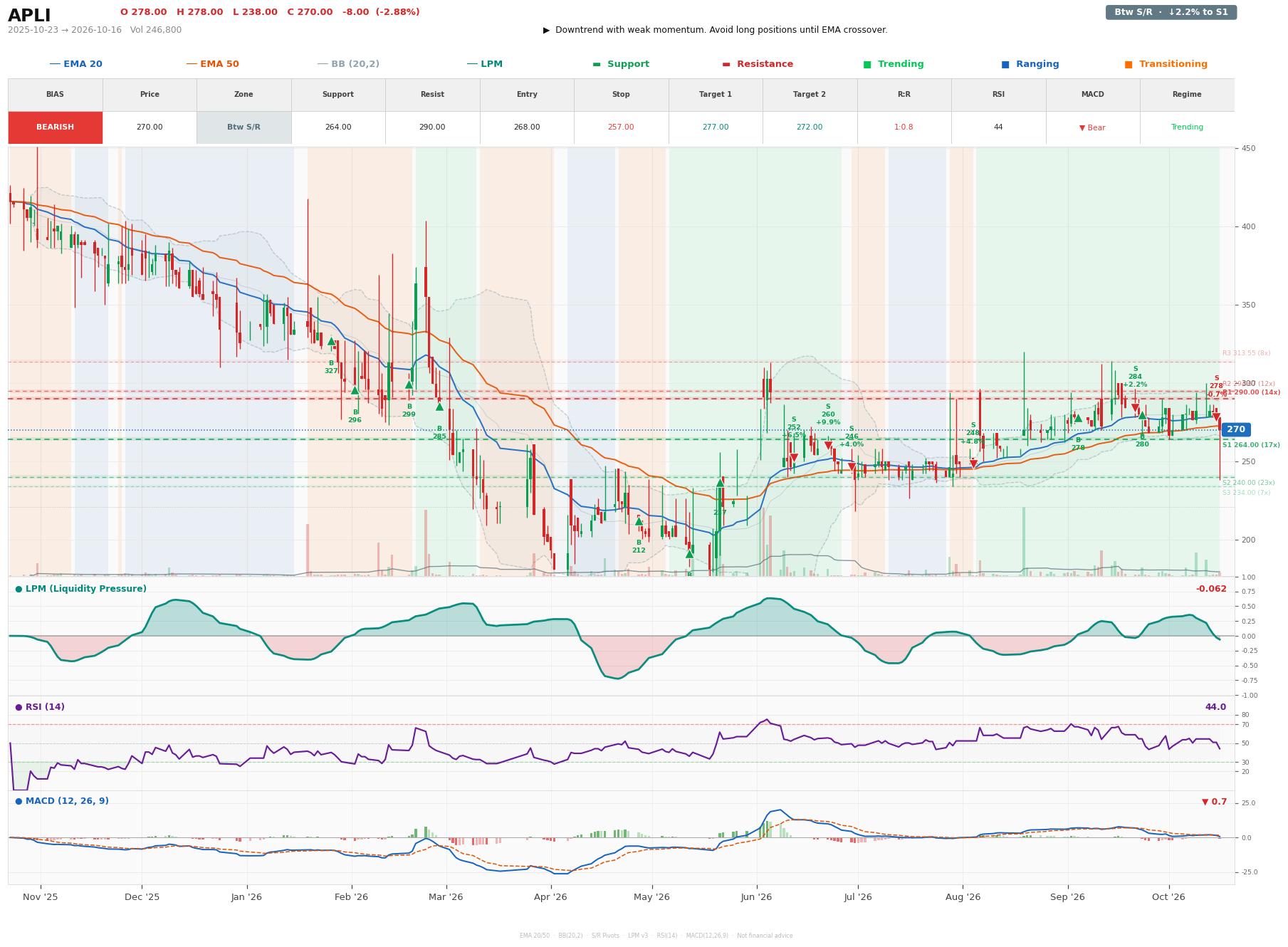The height and width of the screenshot is (947, 1288).
Task: Click the teal dot beside LPM Liquidity Pressure
Action: (x=19, y=589)
